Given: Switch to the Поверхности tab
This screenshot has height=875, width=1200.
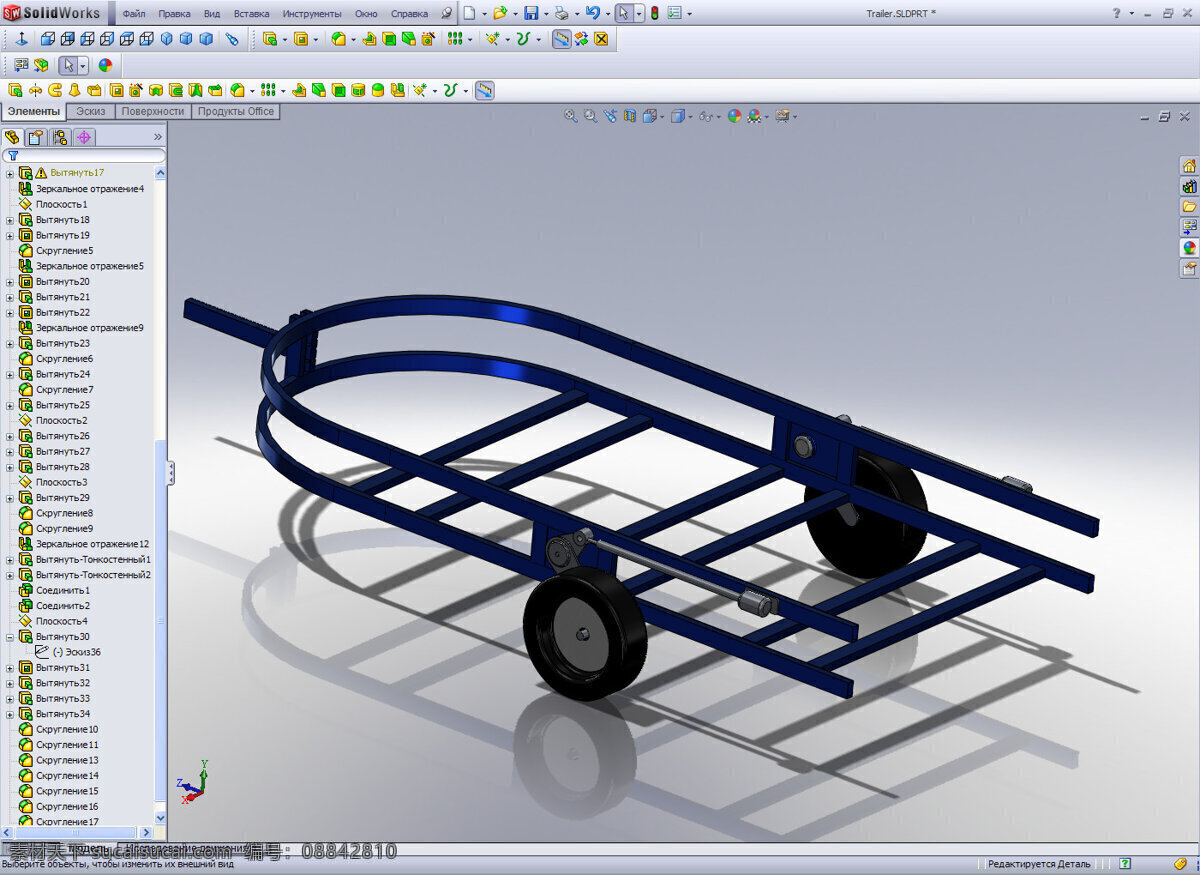Looking at the screenshot, I should pos(153,111).
